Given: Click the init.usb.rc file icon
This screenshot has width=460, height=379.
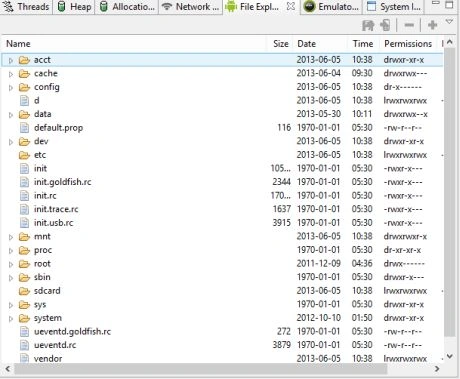Looking at the screenshot, I should tap(24, 223).
